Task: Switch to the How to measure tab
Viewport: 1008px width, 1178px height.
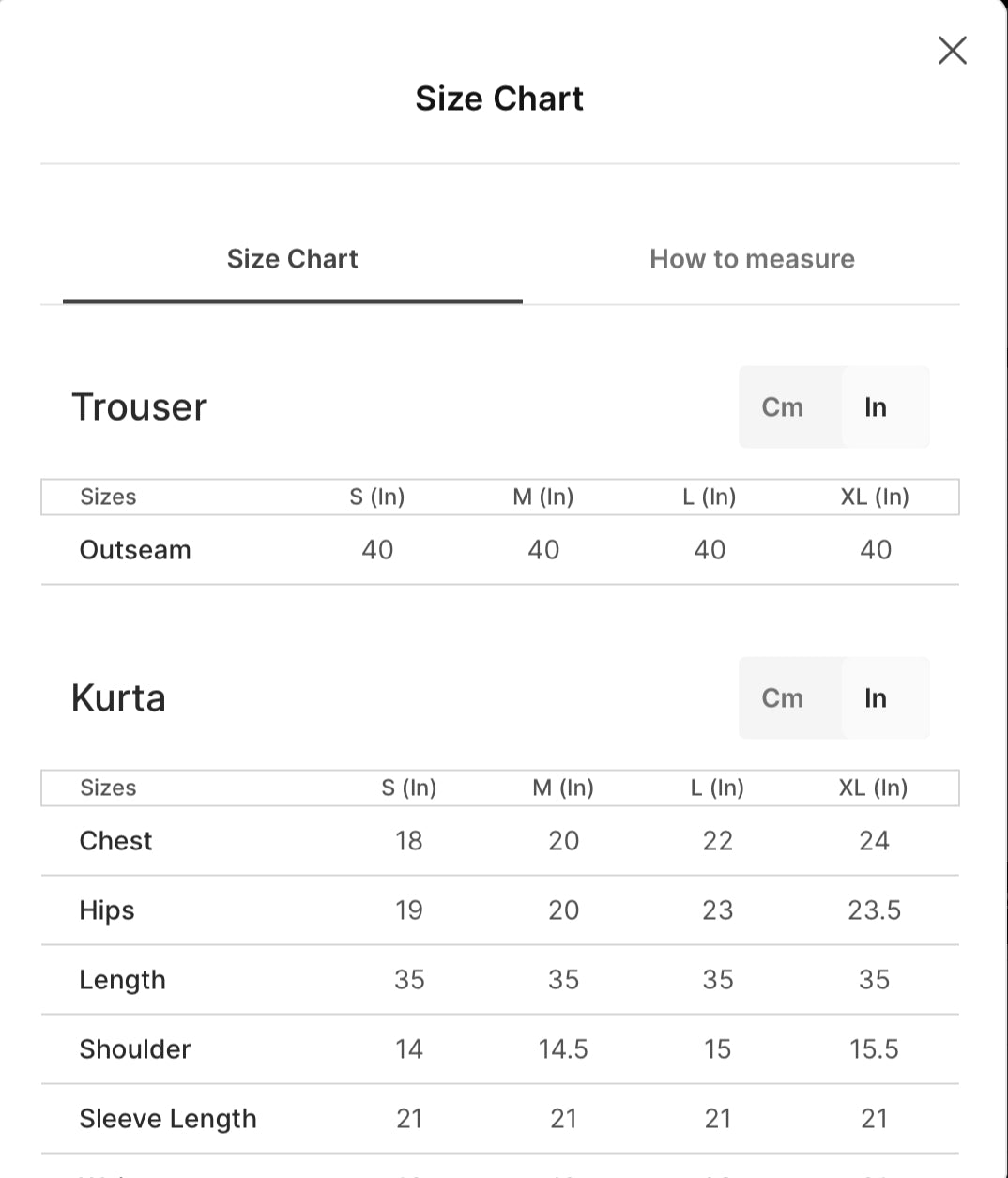Action: [752, 259]
